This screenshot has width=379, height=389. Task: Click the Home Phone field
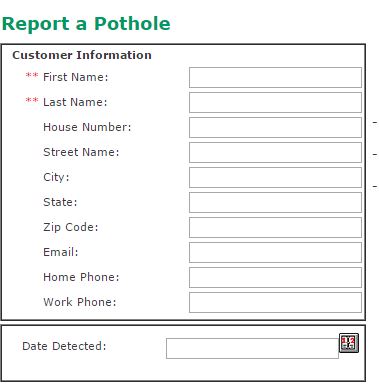[275, 277]
